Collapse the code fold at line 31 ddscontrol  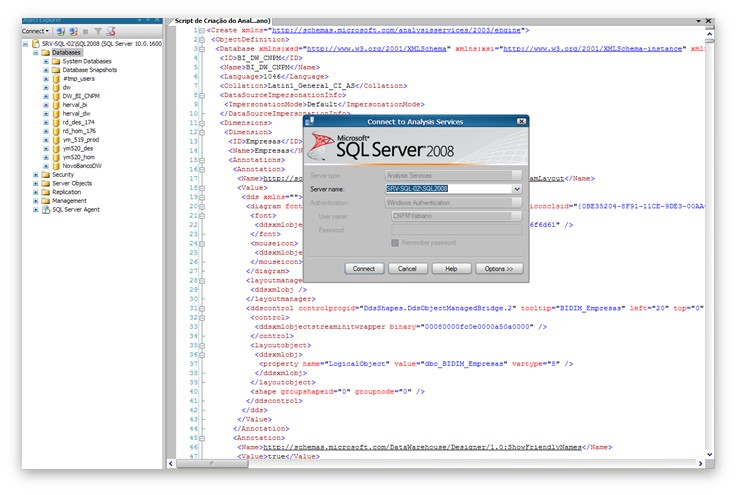click(202, 309)
